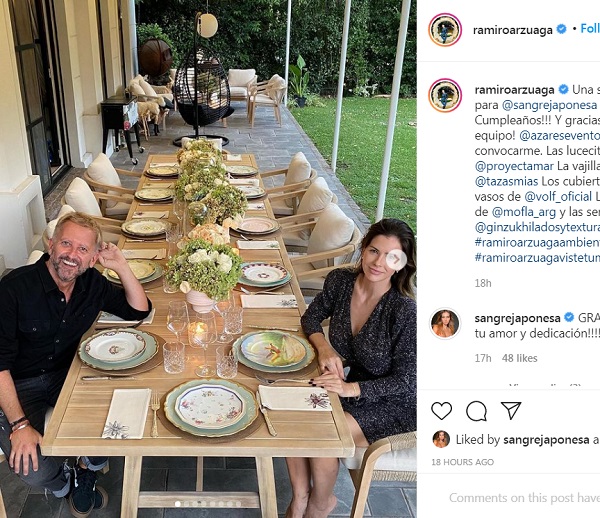Open comments using the speech bubble icon
The height and width of the screenshot is (518, 600).
(x=476, y=411)
